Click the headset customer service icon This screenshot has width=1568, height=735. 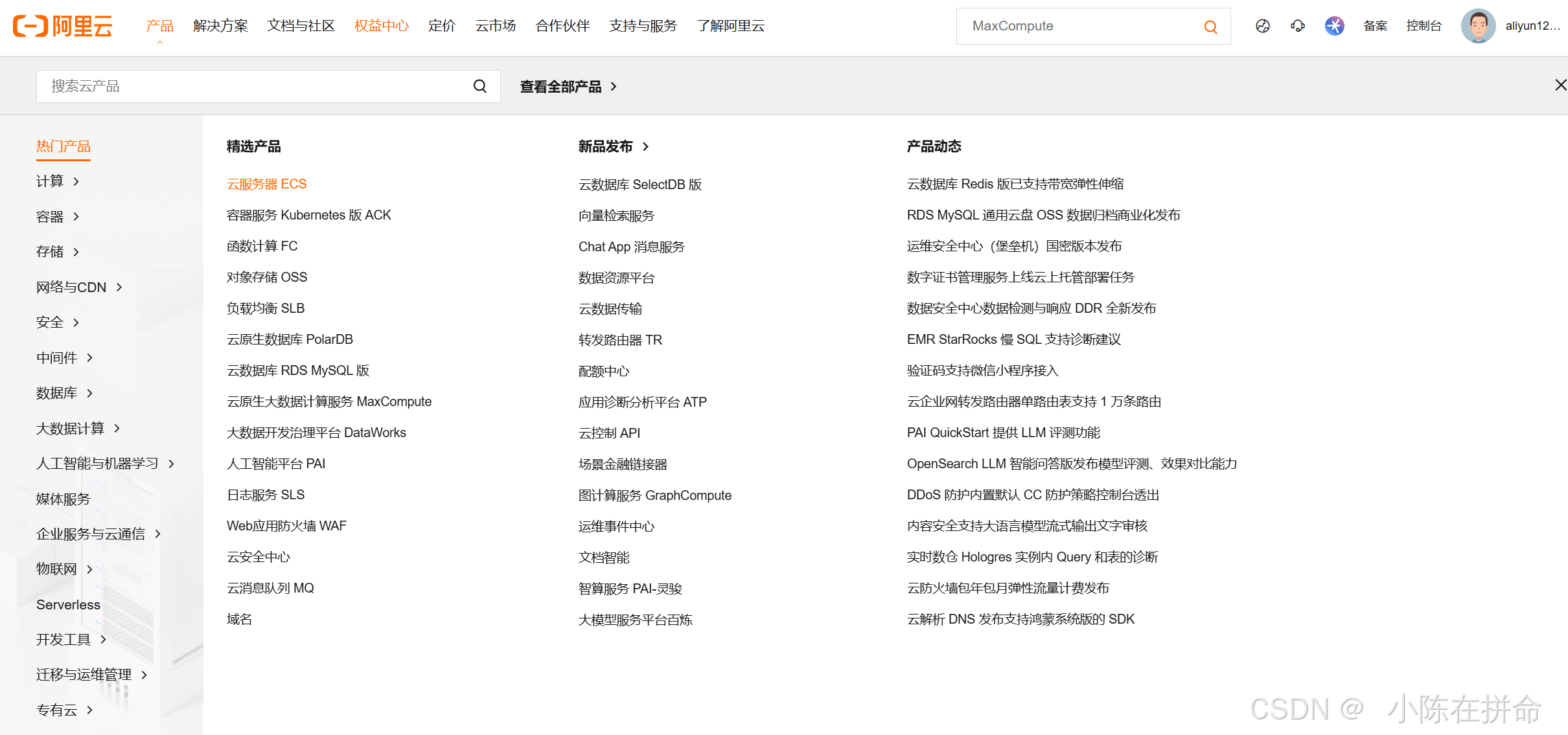click(1298, 26)
